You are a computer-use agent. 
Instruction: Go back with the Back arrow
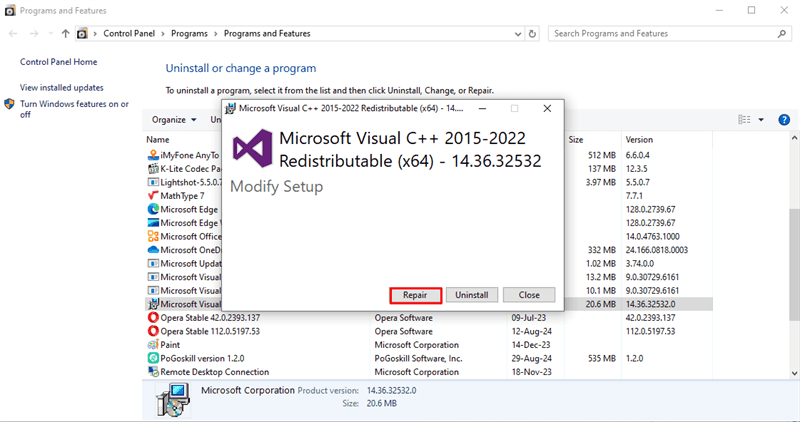tap(13, 34)
